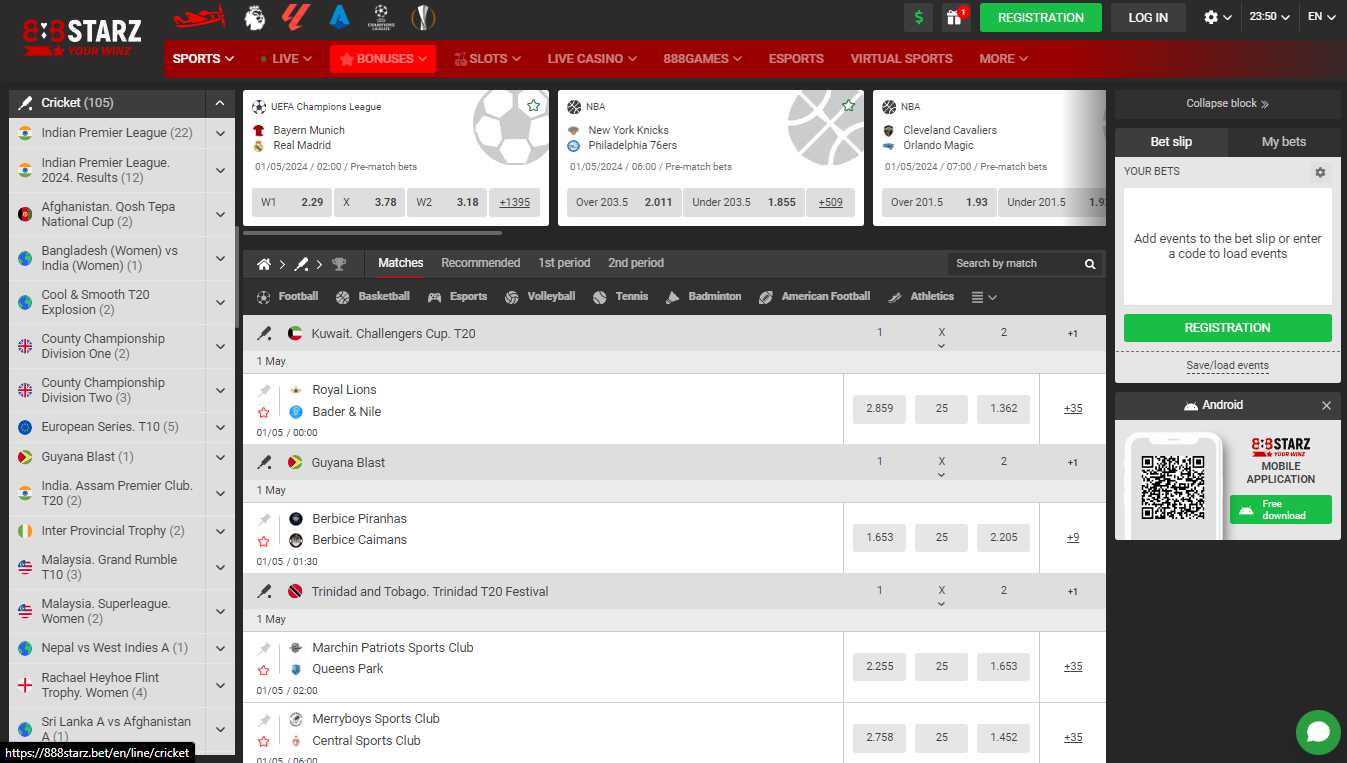
Task: Favorite the Bayern Munich vs Real Madrid card
Action: click(534, 106)
